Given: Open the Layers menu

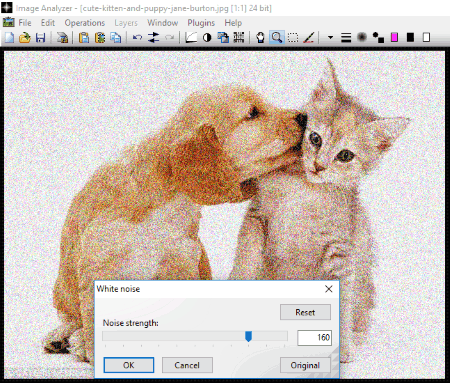Looking at the screenshot, I should pyautogui.click(x=126, y=23).
